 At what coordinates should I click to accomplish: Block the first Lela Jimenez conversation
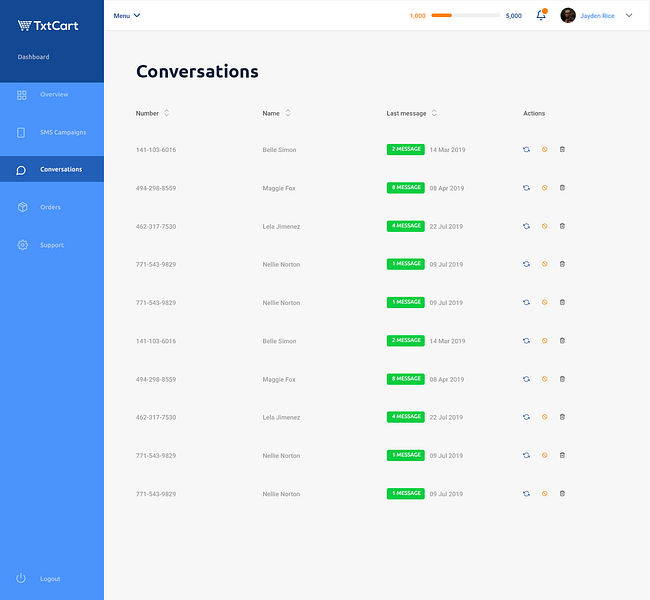[544, 226]
